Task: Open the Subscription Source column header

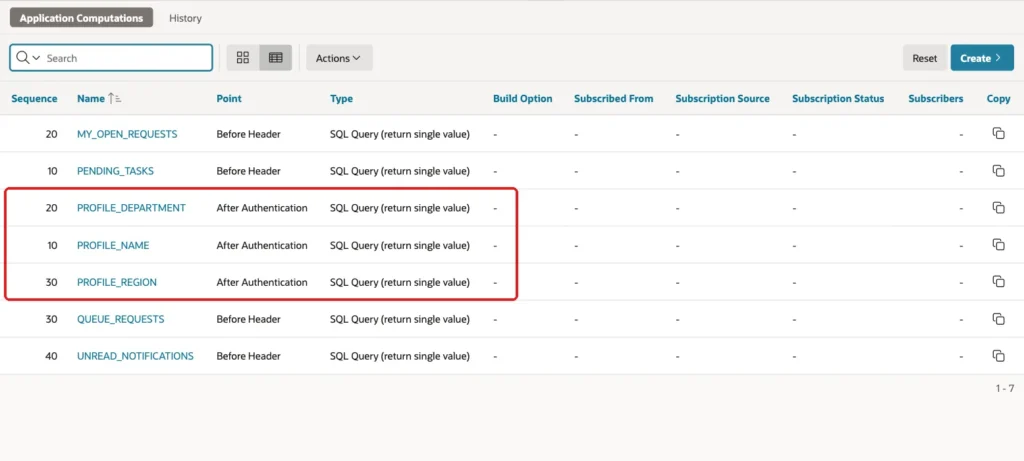Action: pos(722,99)
